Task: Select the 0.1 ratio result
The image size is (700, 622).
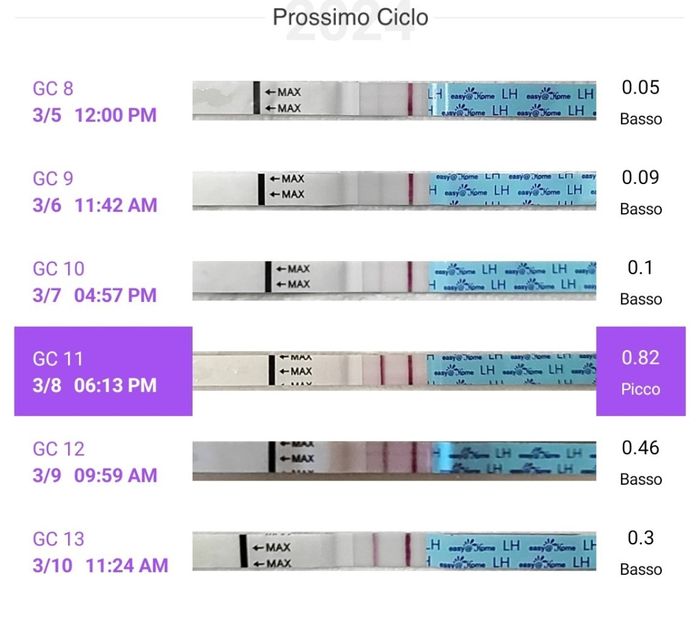Action: point(640,268)
